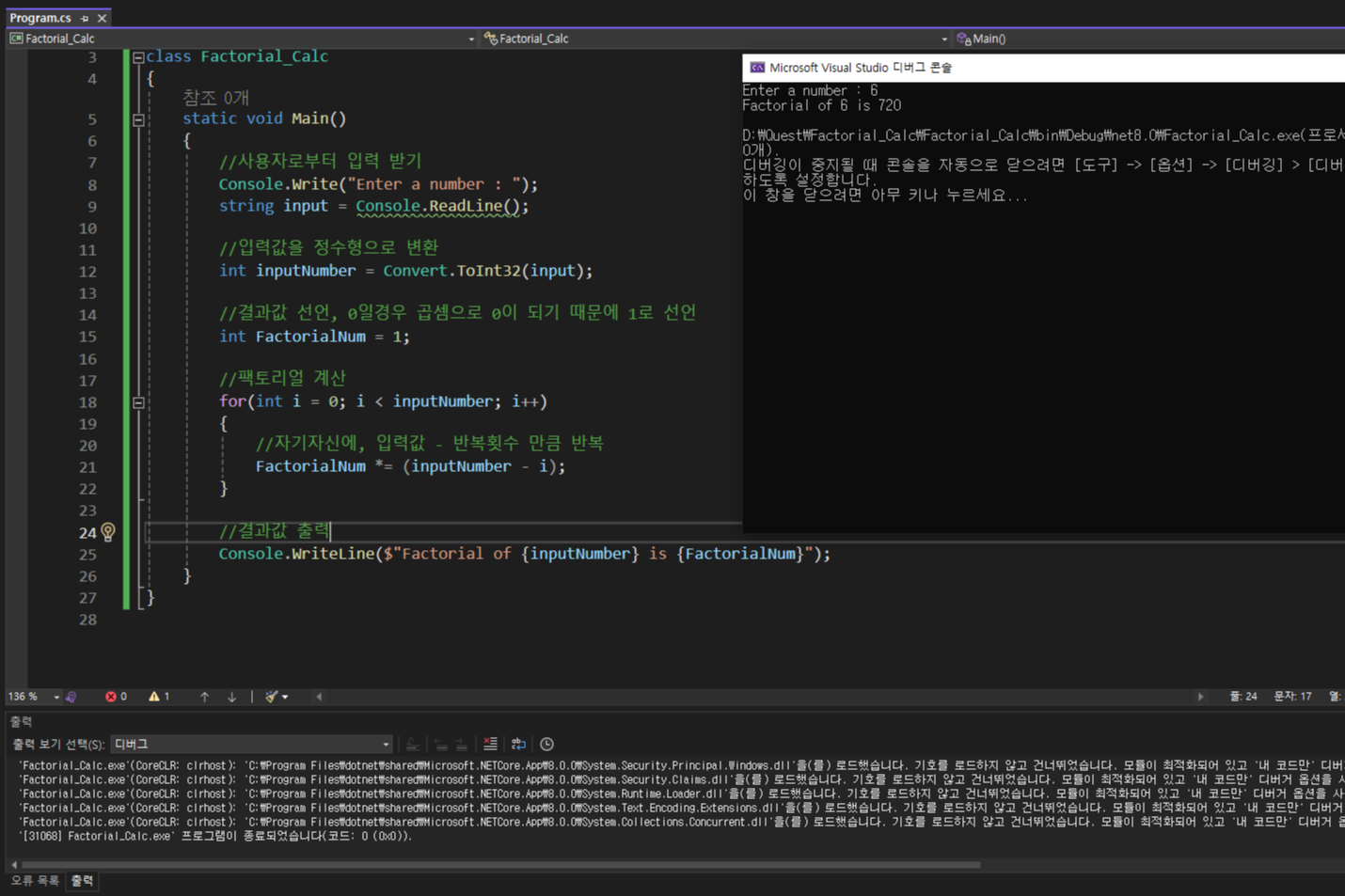Viewport: 1345px width, 896px height.
Task: Close the Program.cs tab
Action: (x=102, y=18)
